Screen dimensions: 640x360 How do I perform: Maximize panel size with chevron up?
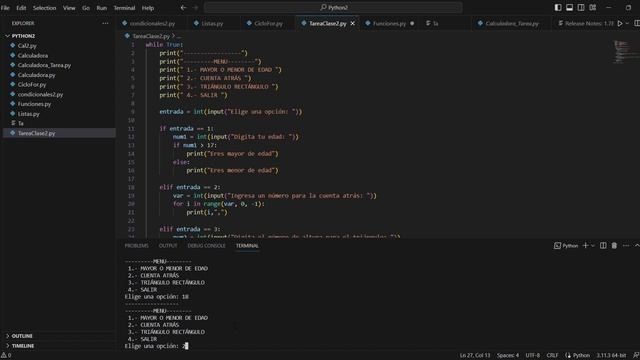tap(637, 246)
